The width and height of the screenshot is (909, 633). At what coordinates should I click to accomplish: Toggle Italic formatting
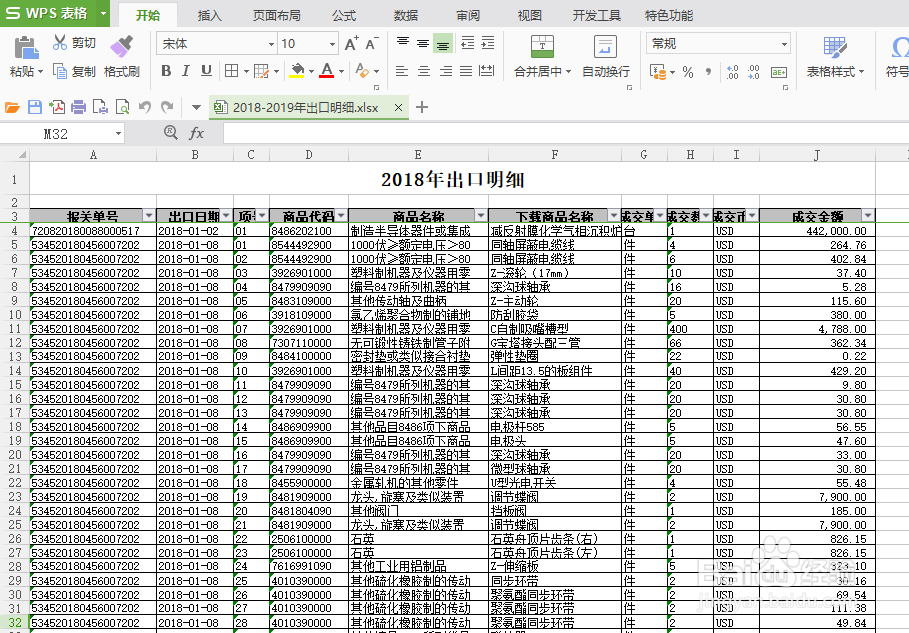(x=186, y=71)
